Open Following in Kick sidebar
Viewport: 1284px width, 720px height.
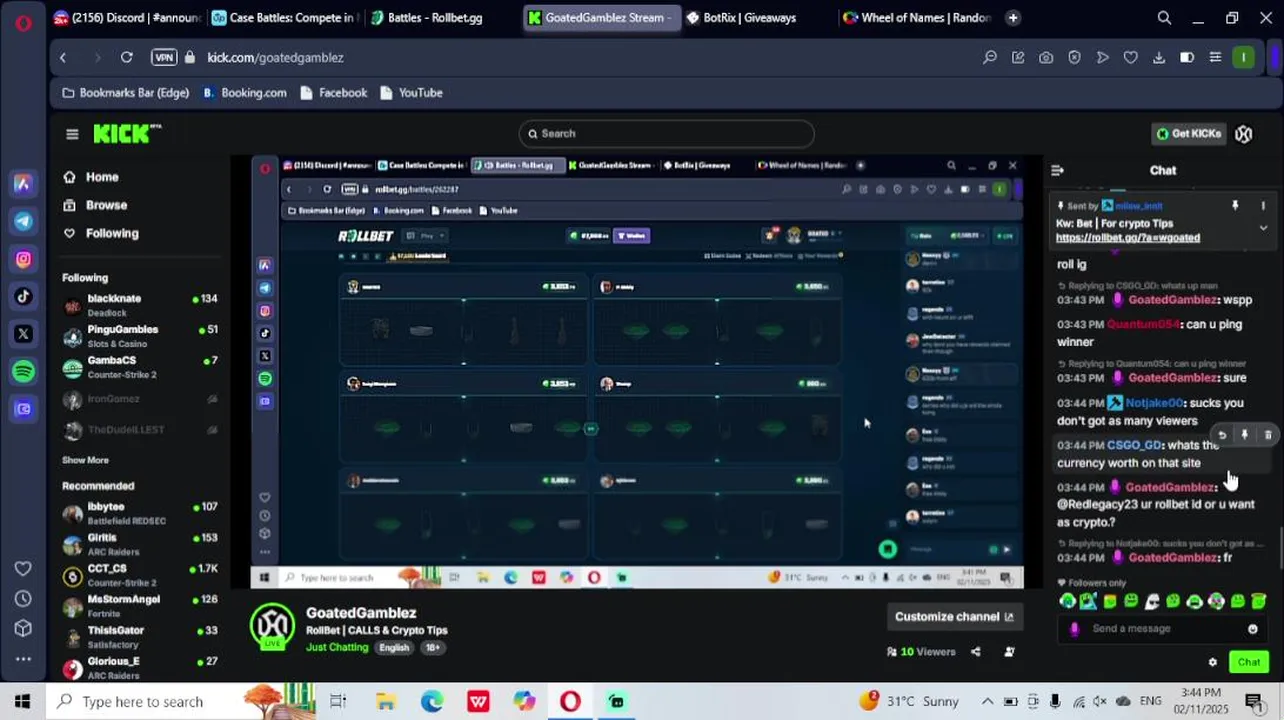[x=101, y=233]
